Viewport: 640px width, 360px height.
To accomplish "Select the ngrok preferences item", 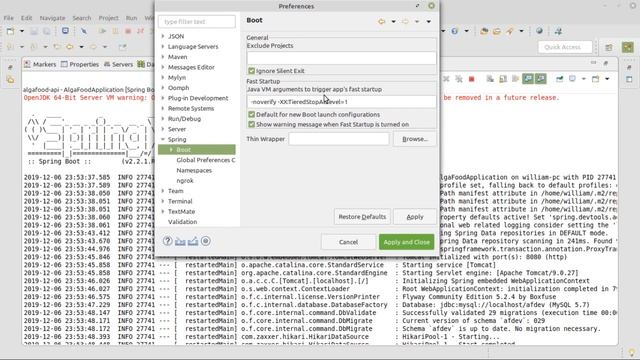I will click(x=185, y=180).
